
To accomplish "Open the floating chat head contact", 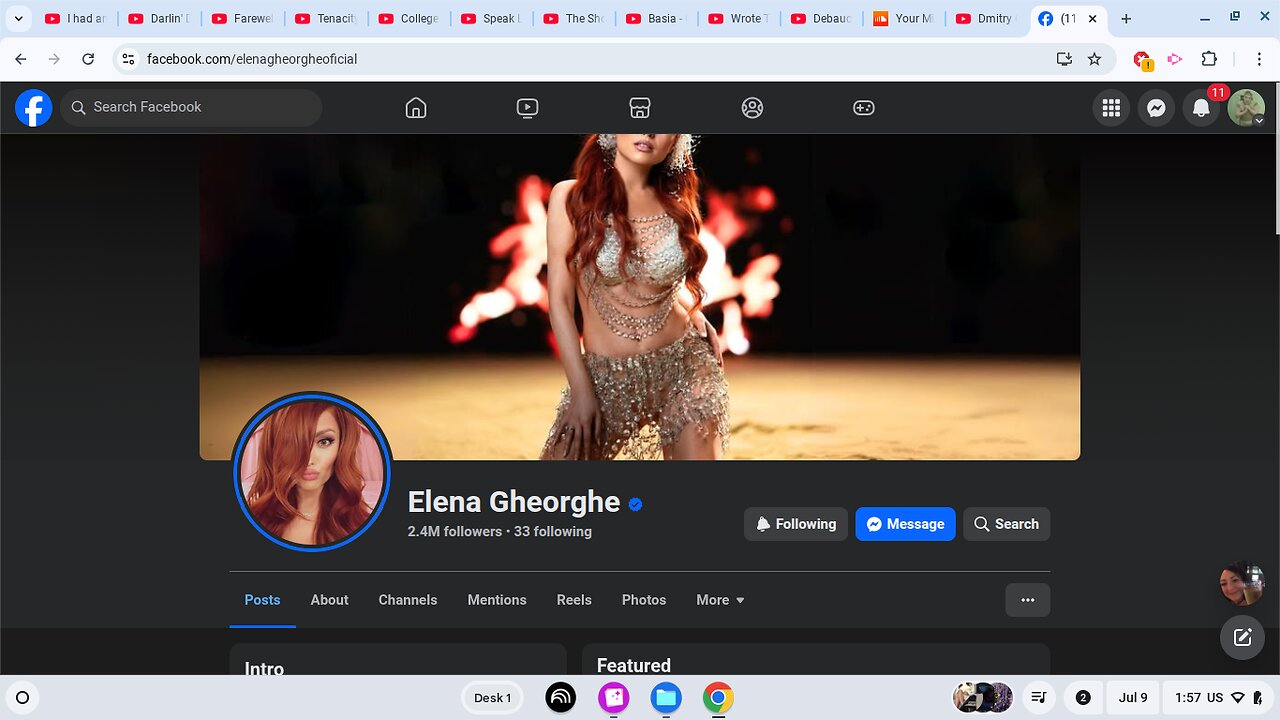I will (1242, 583).
